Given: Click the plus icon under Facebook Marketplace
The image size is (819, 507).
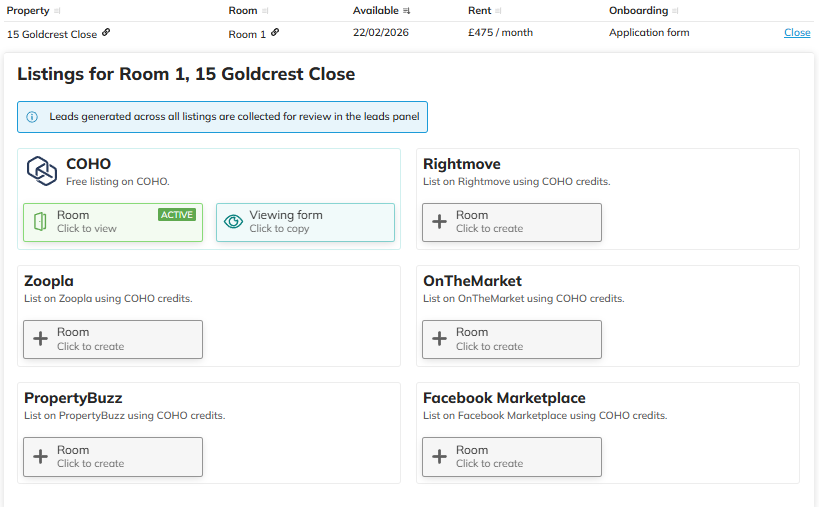Looking at the screenshot, I should [439, 457].
